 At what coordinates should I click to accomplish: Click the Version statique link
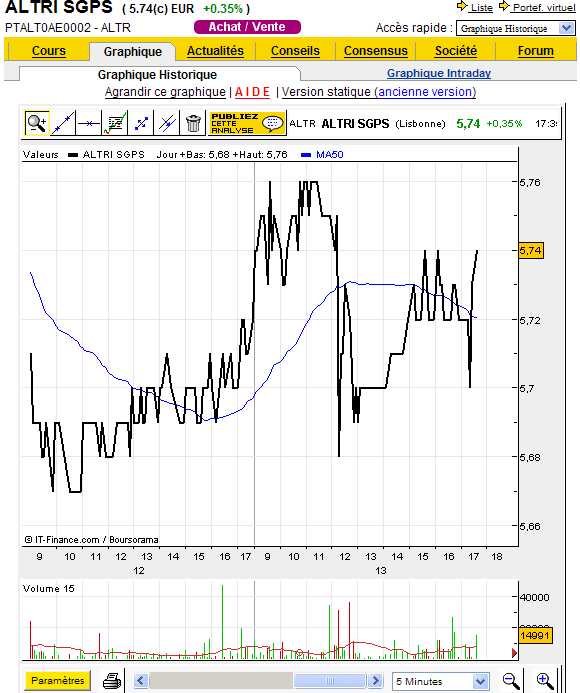(326, 92)
